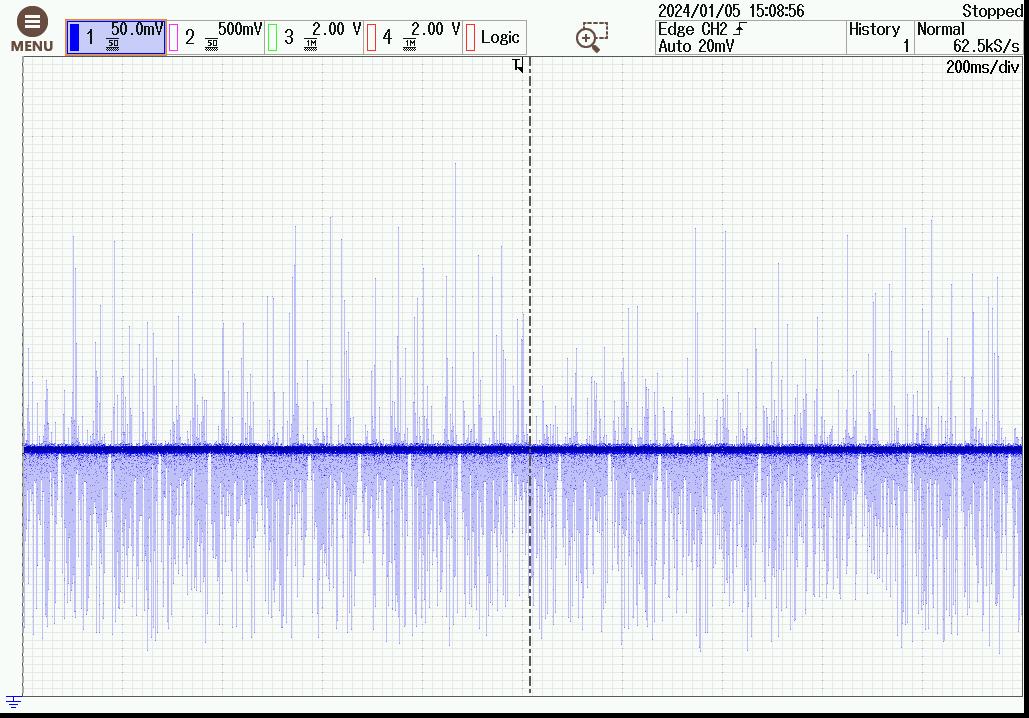Screen dimensions: 1029x718
Task: Open Normal acquisition mode settings
Action: [969, 29]
